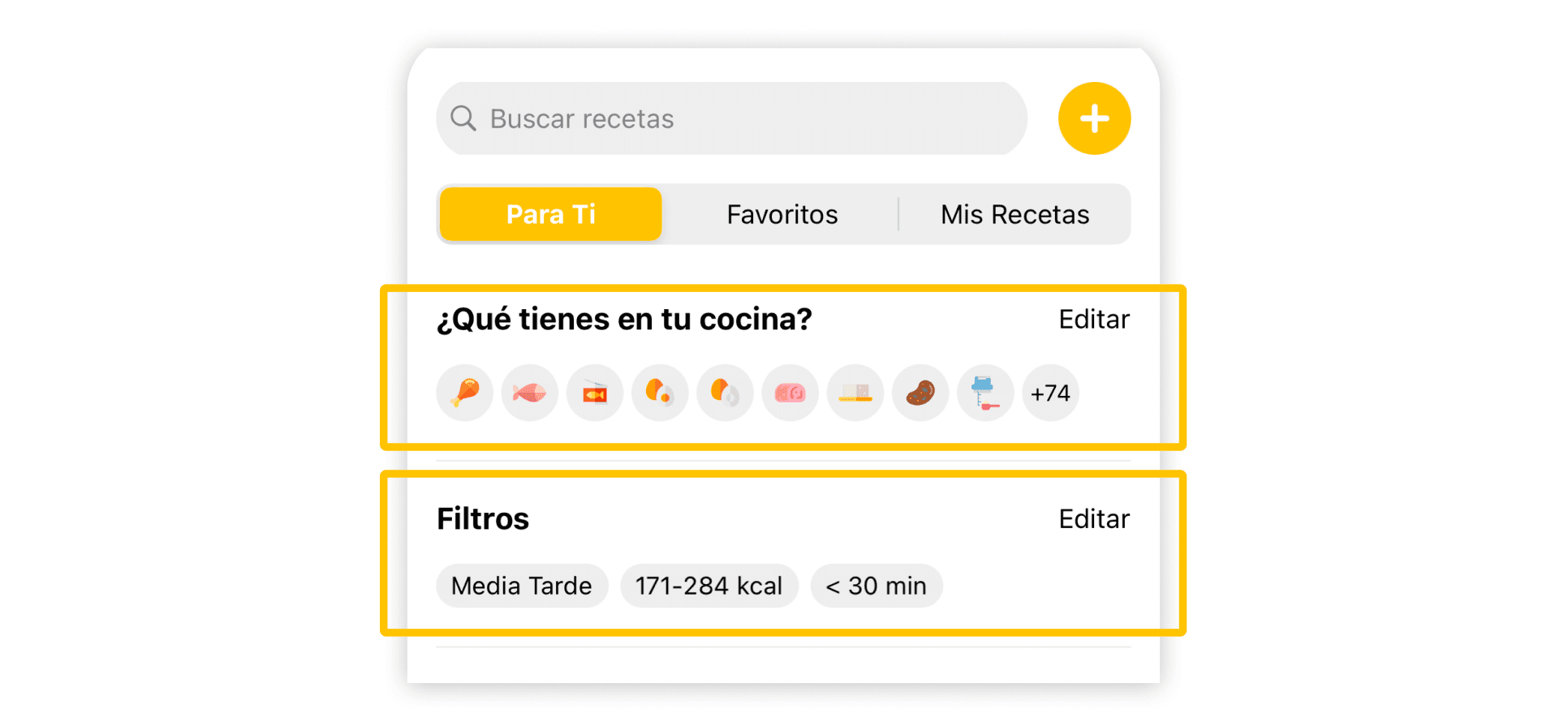
Task: Click the potato ingredient icon
Action: pos(920,393)
